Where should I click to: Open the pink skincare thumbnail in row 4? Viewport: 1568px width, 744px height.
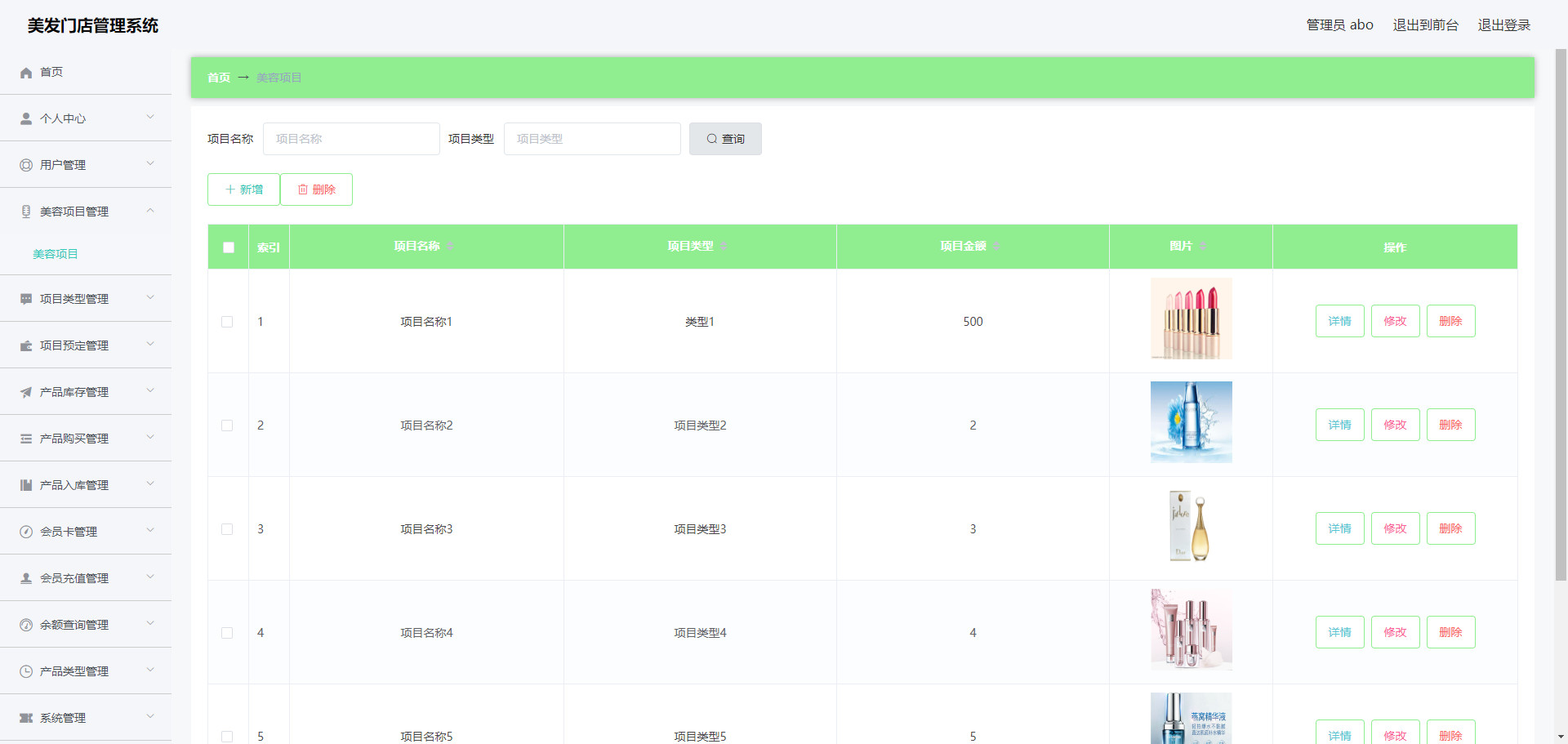1191,630
